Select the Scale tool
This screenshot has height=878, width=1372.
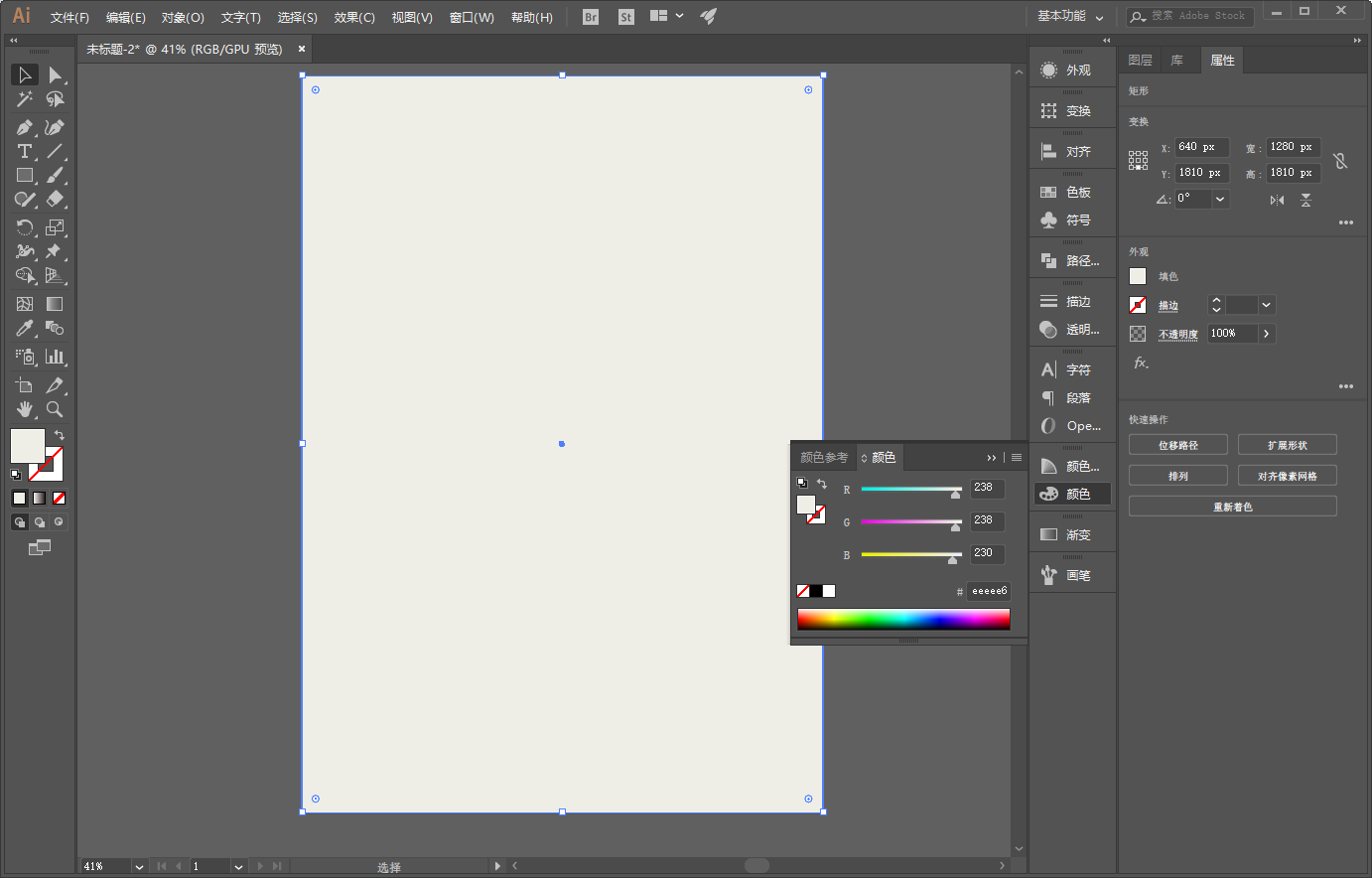[x=55, y=227]
